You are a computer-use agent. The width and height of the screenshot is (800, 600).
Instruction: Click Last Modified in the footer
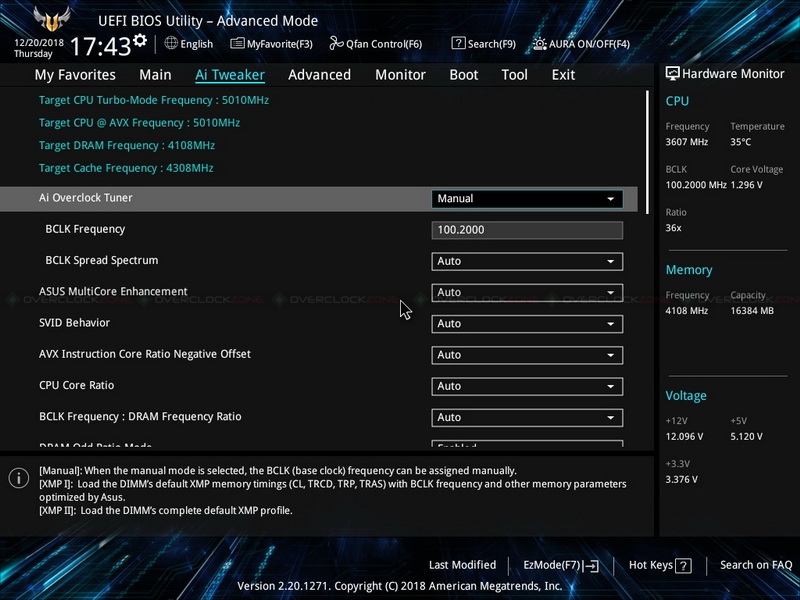(x=462, y=565)
